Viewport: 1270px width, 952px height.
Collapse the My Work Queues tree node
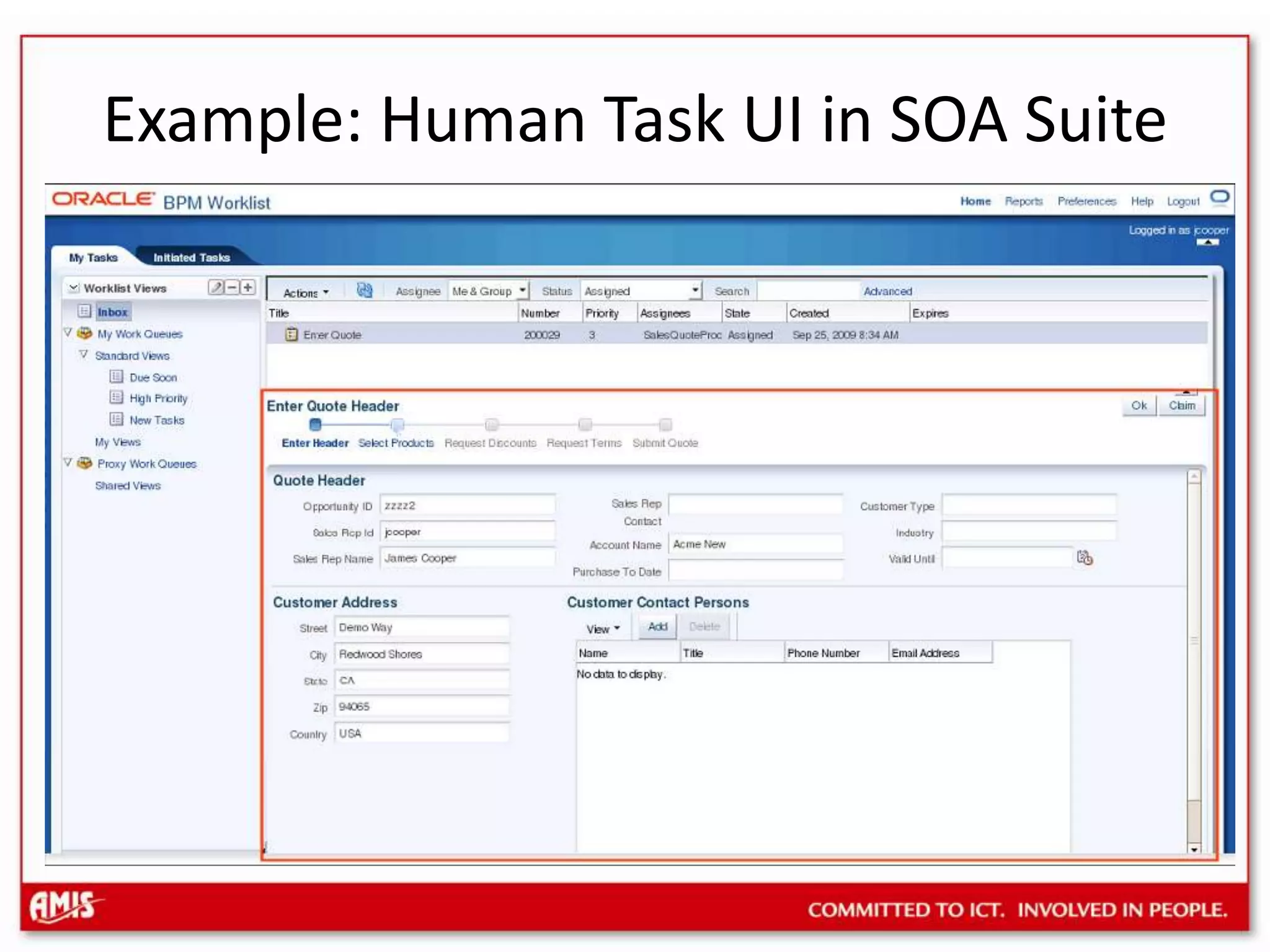(68, 333)
